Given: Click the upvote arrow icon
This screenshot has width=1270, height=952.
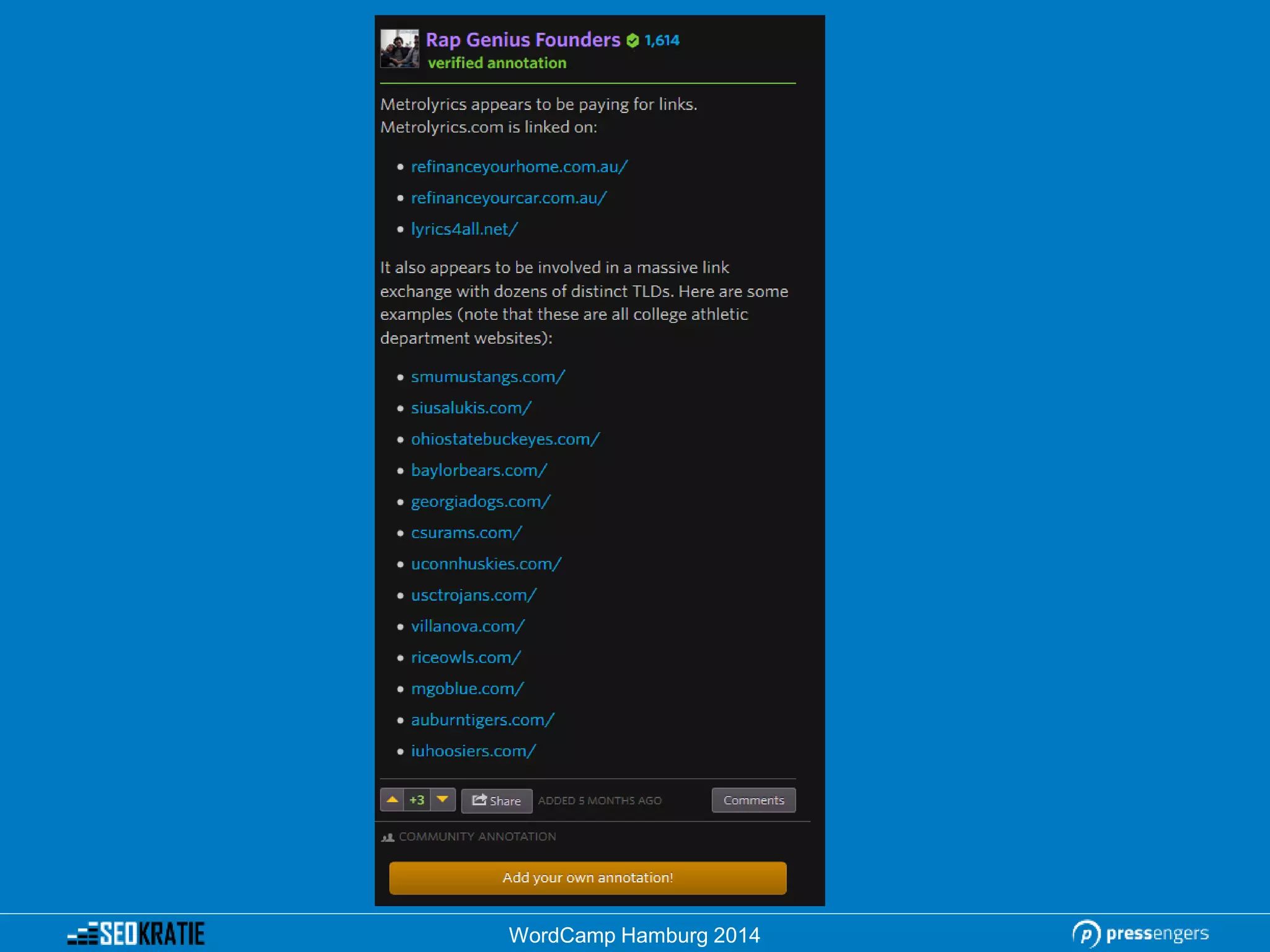Looking at the screenshot, I should 393,800.
